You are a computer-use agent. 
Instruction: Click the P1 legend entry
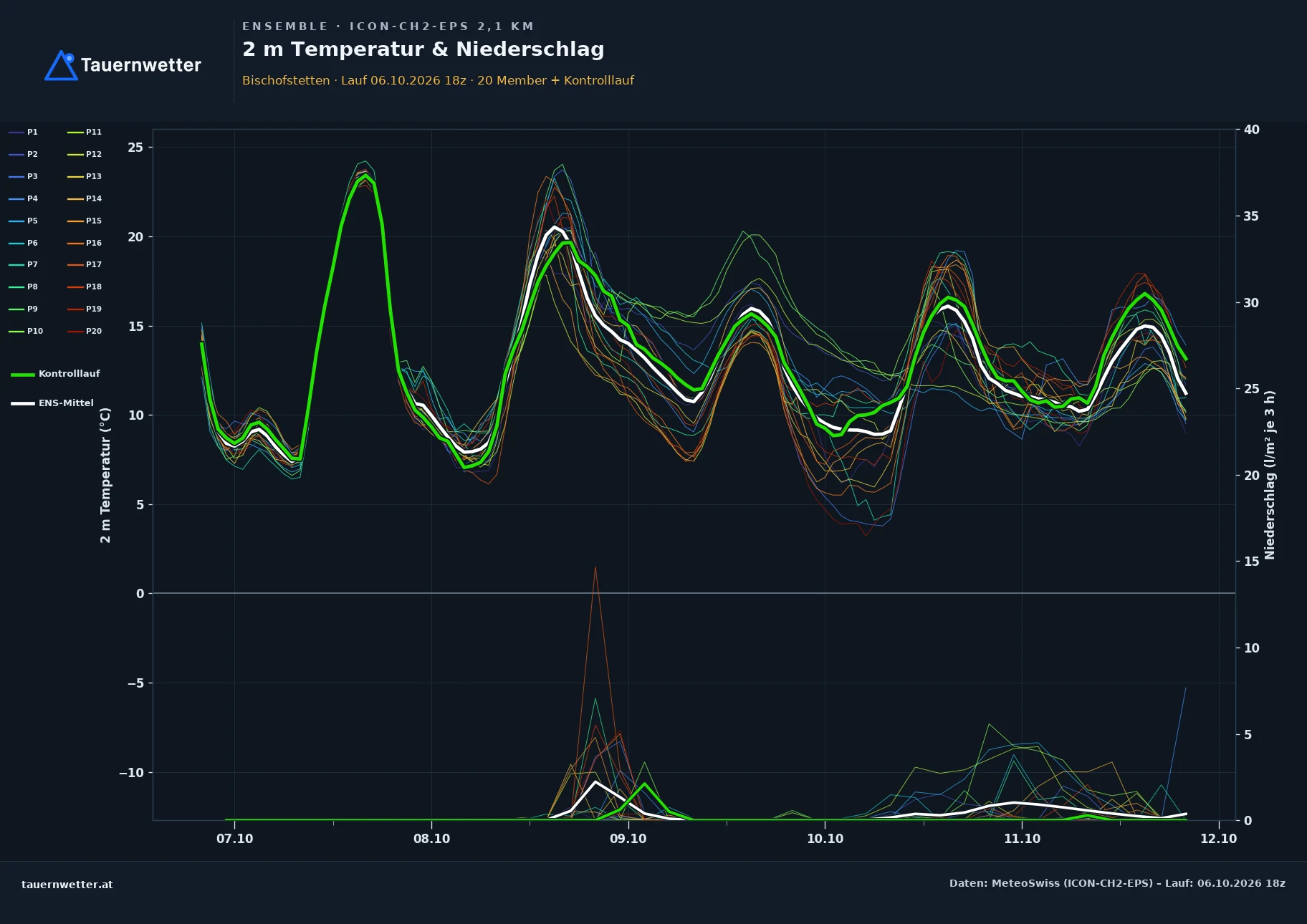tap(23, 132)
